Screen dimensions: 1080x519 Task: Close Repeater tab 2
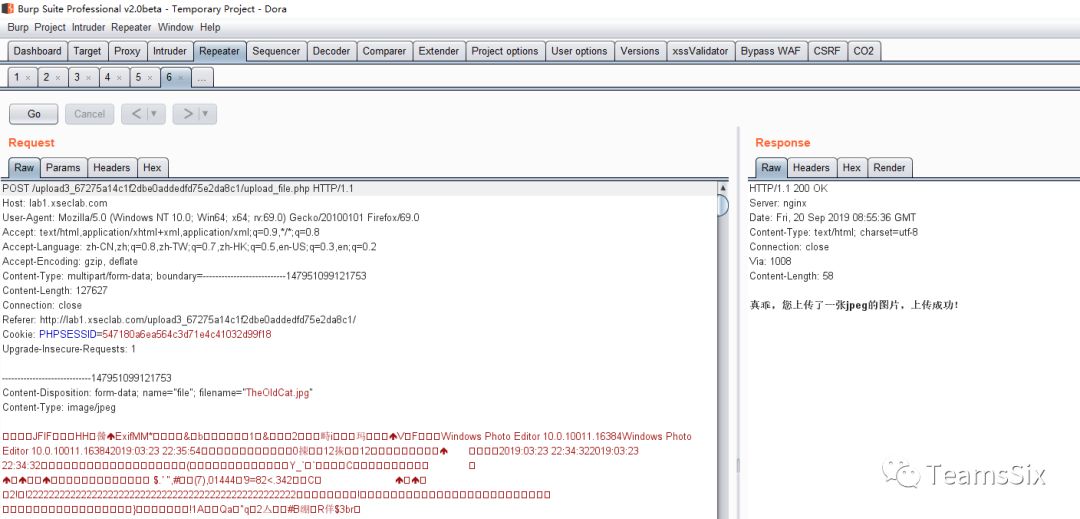pos(59,78)
